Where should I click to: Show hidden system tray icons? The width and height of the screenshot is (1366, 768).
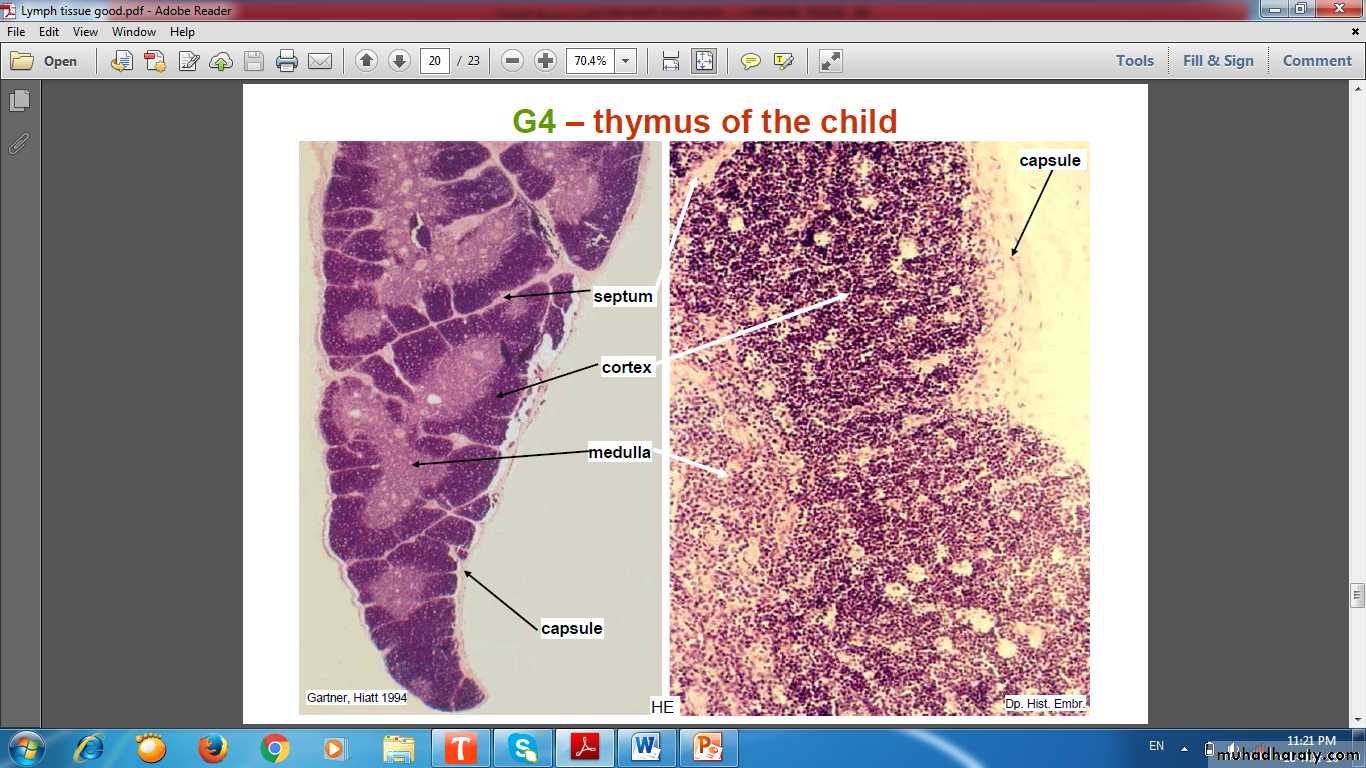(1184, 747)
